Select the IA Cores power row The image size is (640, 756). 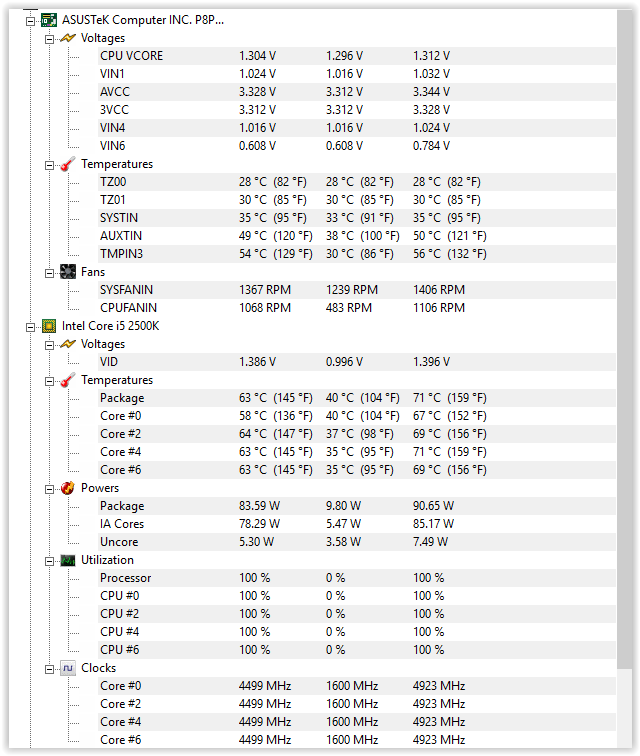pyautogui.click(x=122, y=524)
